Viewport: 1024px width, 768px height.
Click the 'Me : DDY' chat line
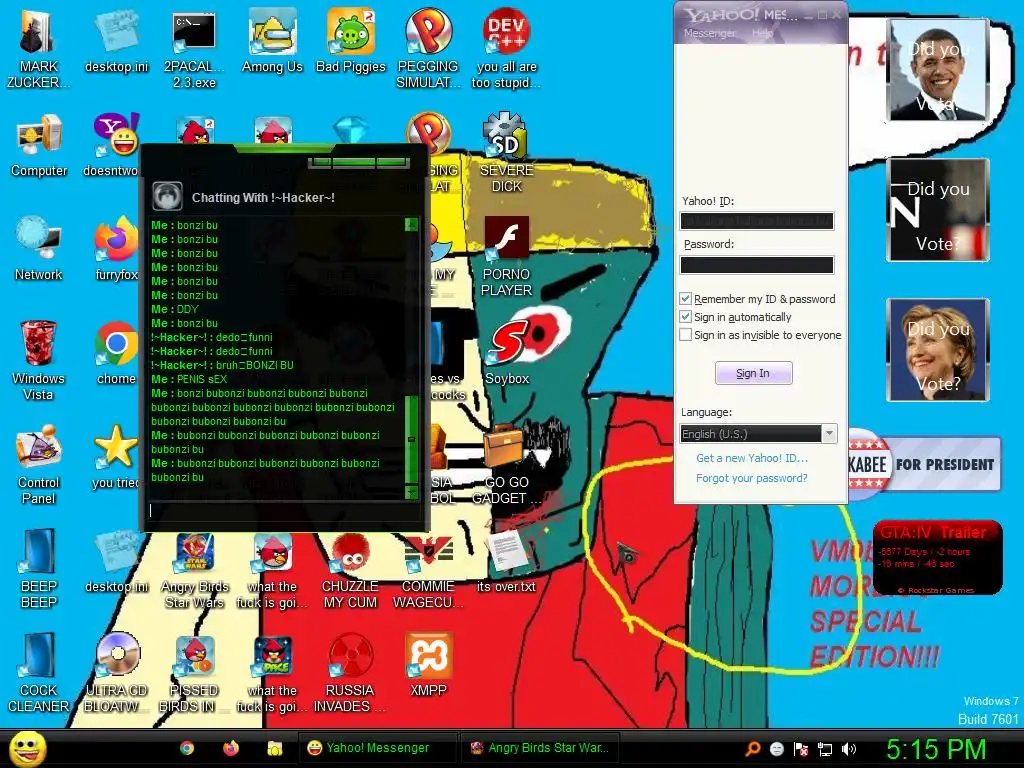coord(174,309)
